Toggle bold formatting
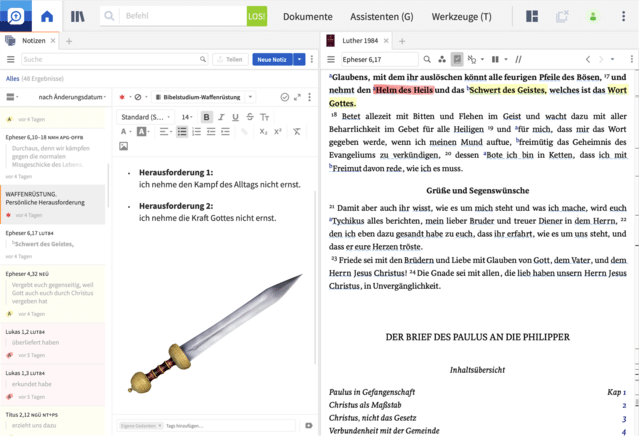The image size is (639, 436). point(207,117)
